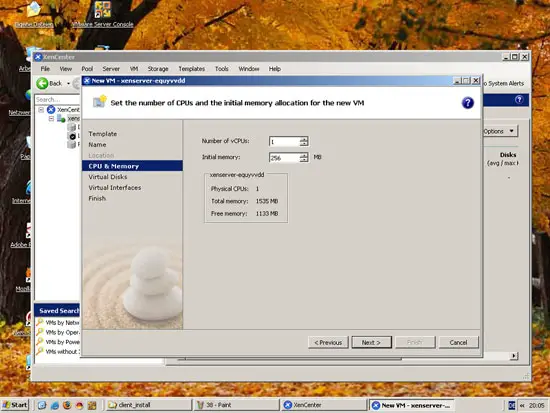The height and width of the screenshot is (413, 550).
Task: Click the Next button
Action: pos(371,342)
